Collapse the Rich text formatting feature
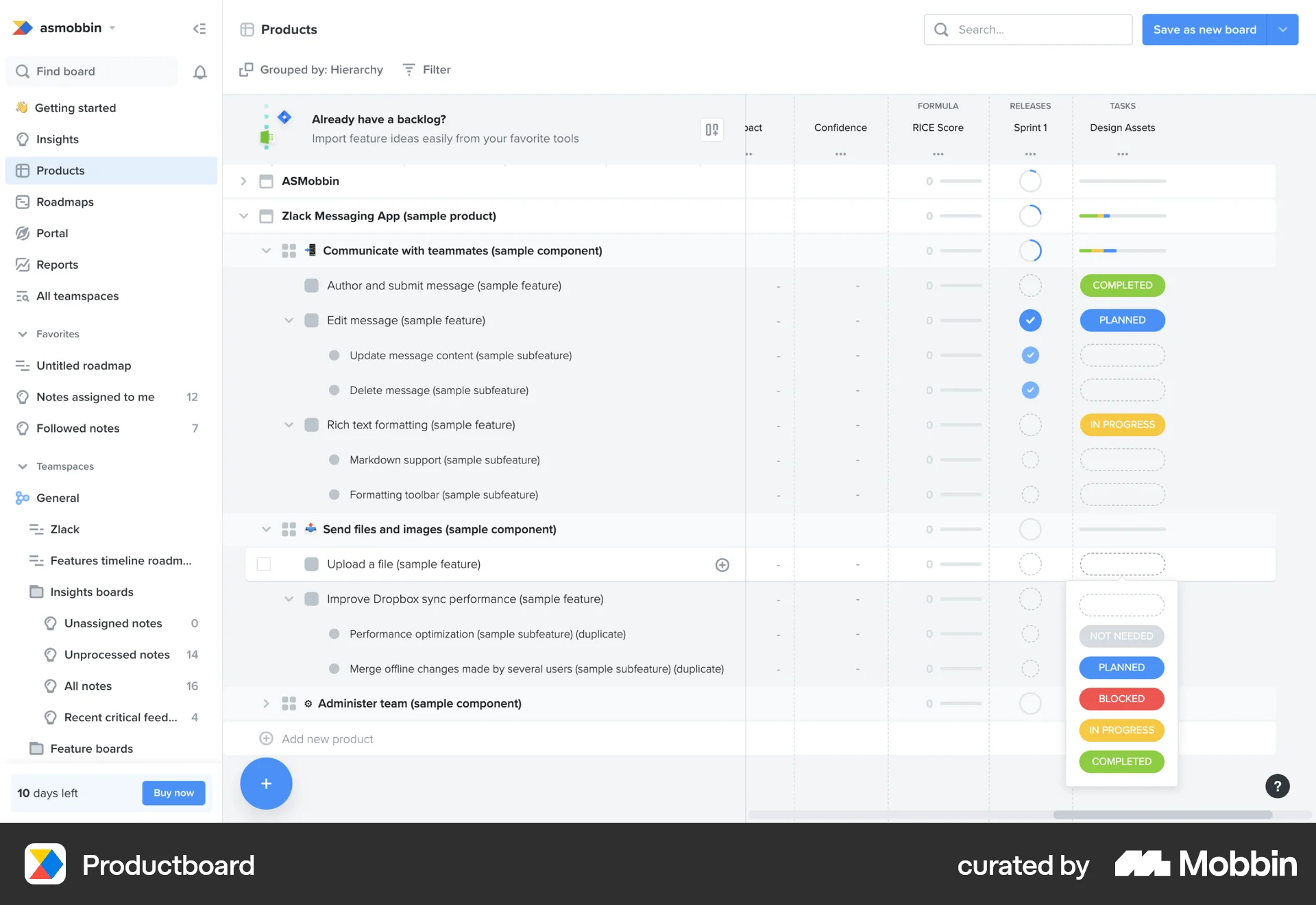1316x905 pixels. (289, 424)
